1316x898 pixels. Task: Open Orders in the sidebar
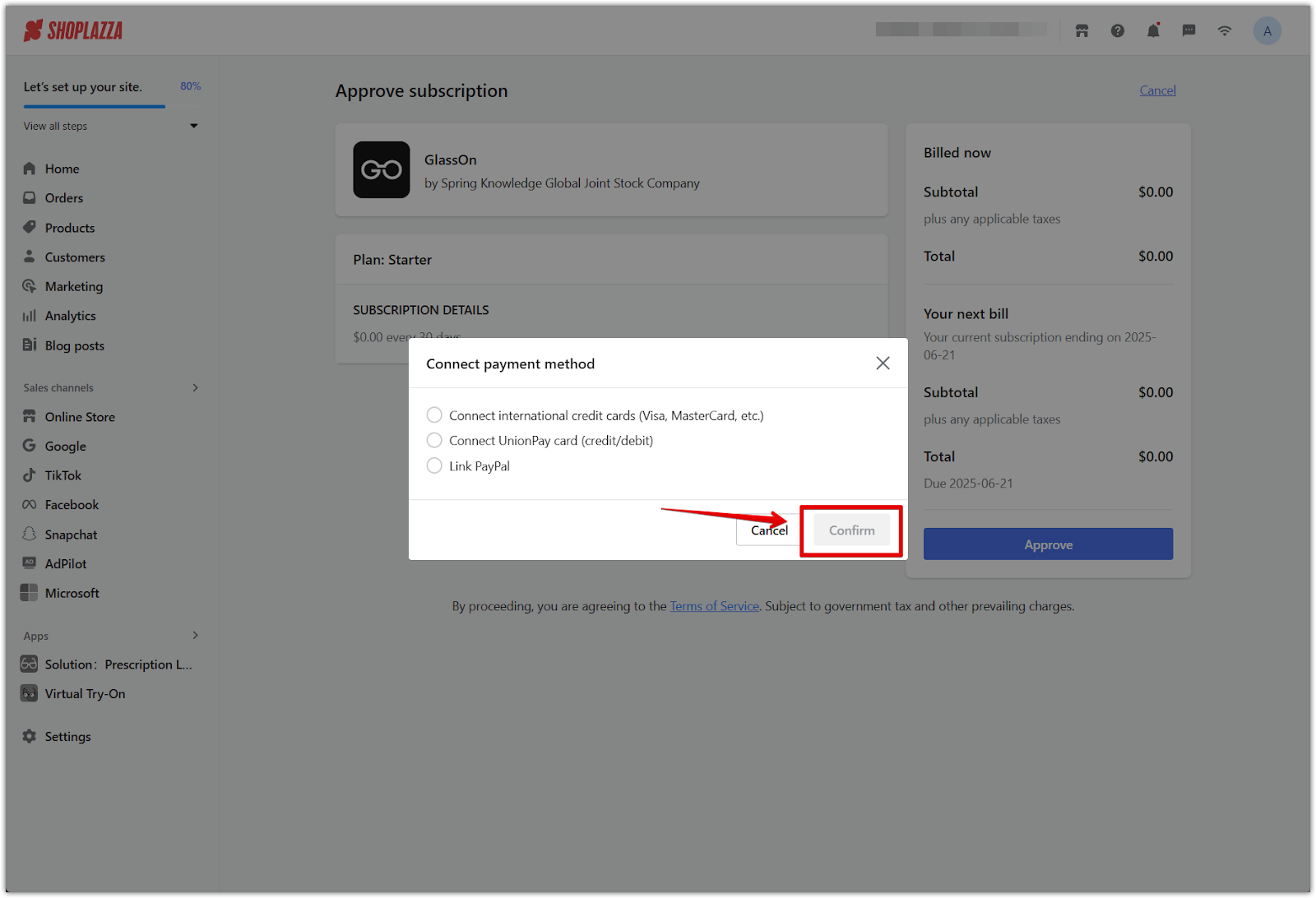[64, 198]
